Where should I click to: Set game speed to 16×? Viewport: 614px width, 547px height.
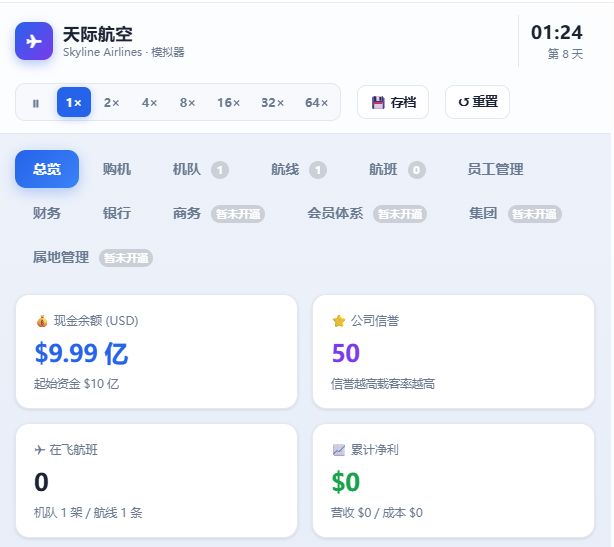tap(229, 103)
